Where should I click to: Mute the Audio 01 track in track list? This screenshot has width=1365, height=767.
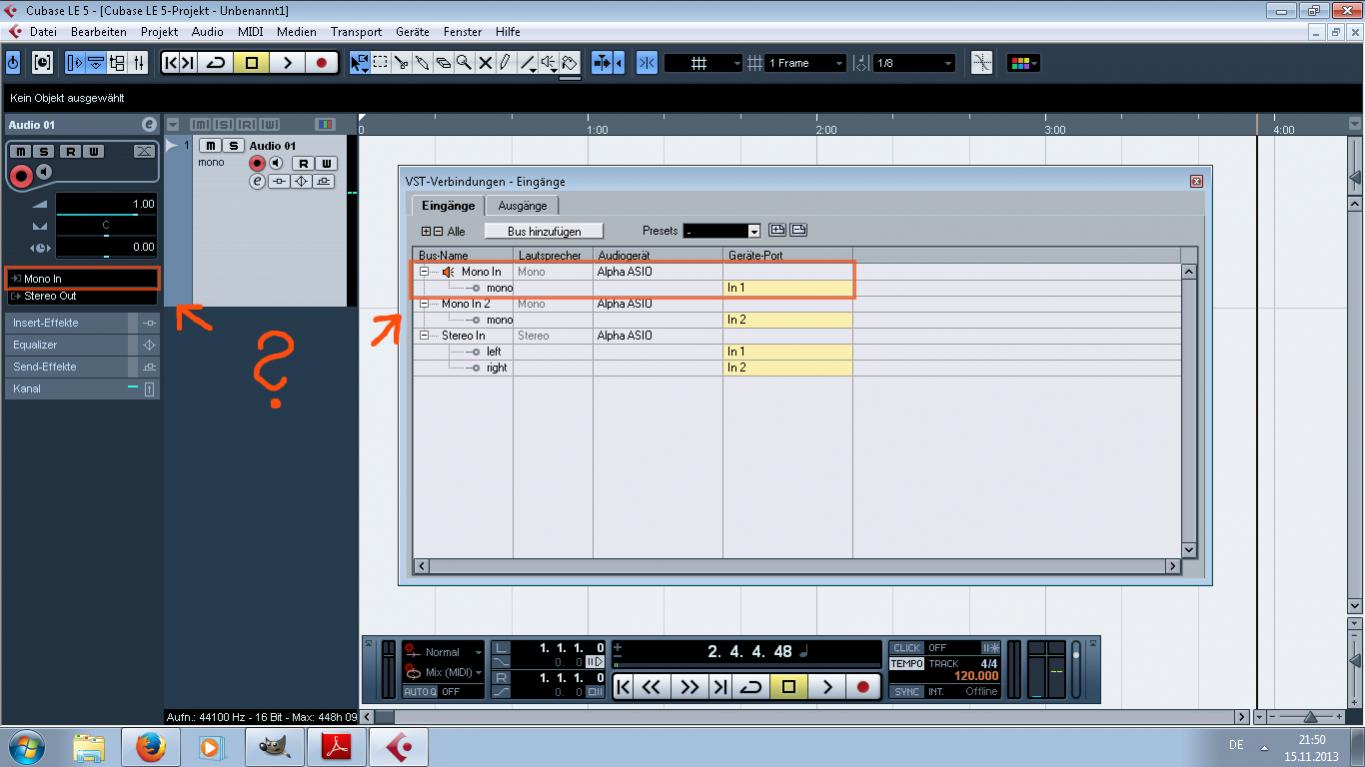point(210,146)
